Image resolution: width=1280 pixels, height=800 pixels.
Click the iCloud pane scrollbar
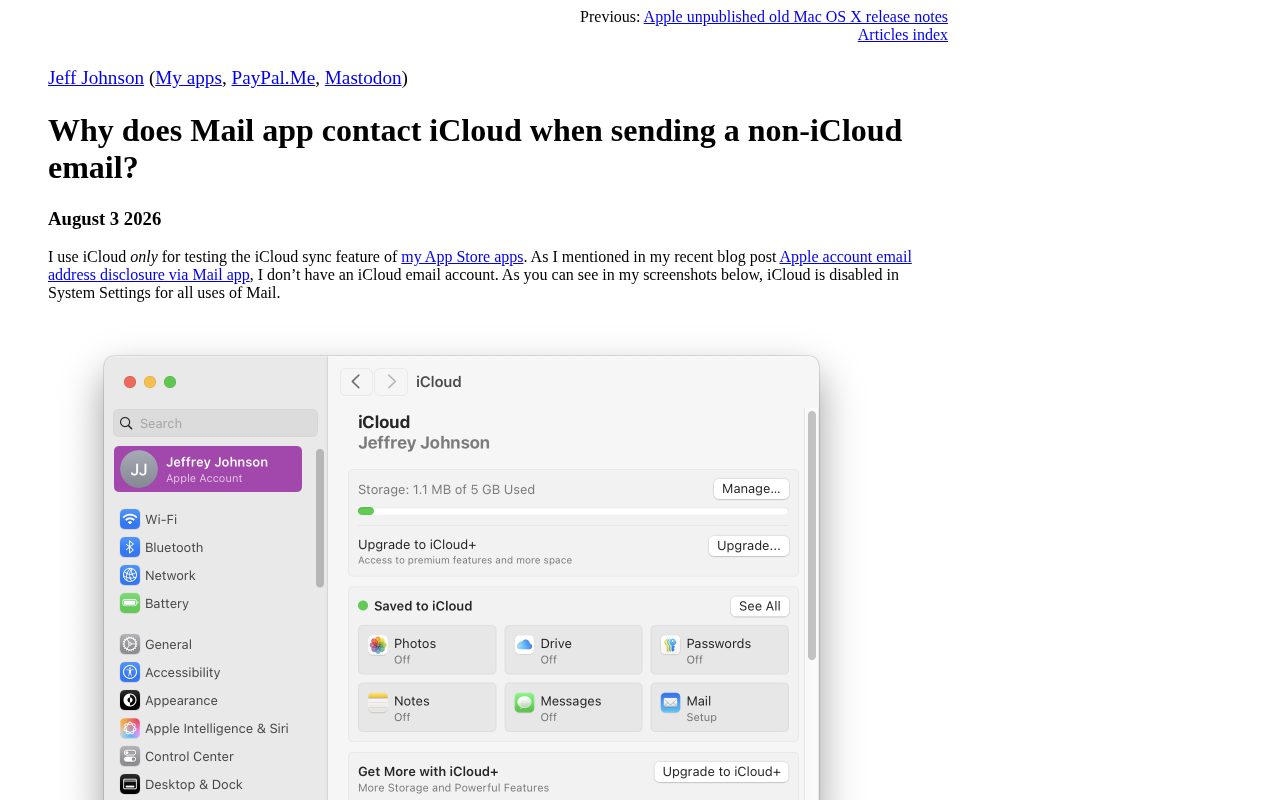[x=812, y=535]
